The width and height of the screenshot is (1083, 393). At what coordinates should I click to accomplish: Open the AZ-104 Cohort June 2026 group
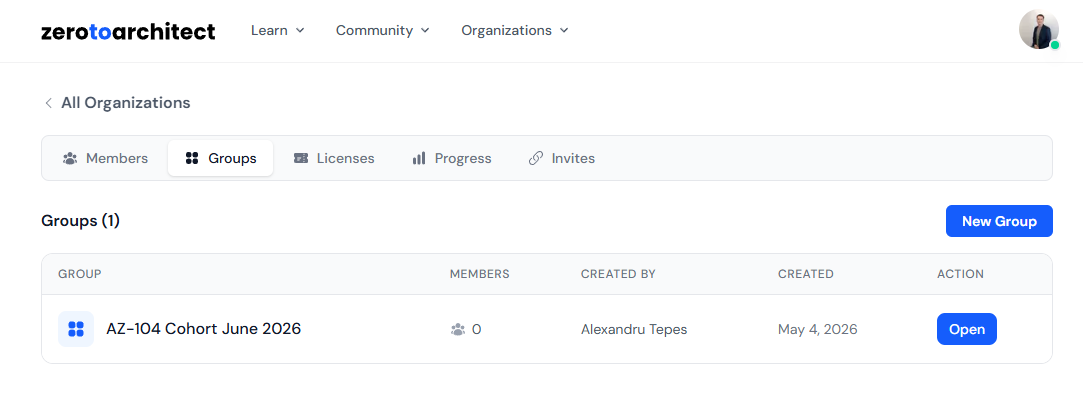point(966,329)
